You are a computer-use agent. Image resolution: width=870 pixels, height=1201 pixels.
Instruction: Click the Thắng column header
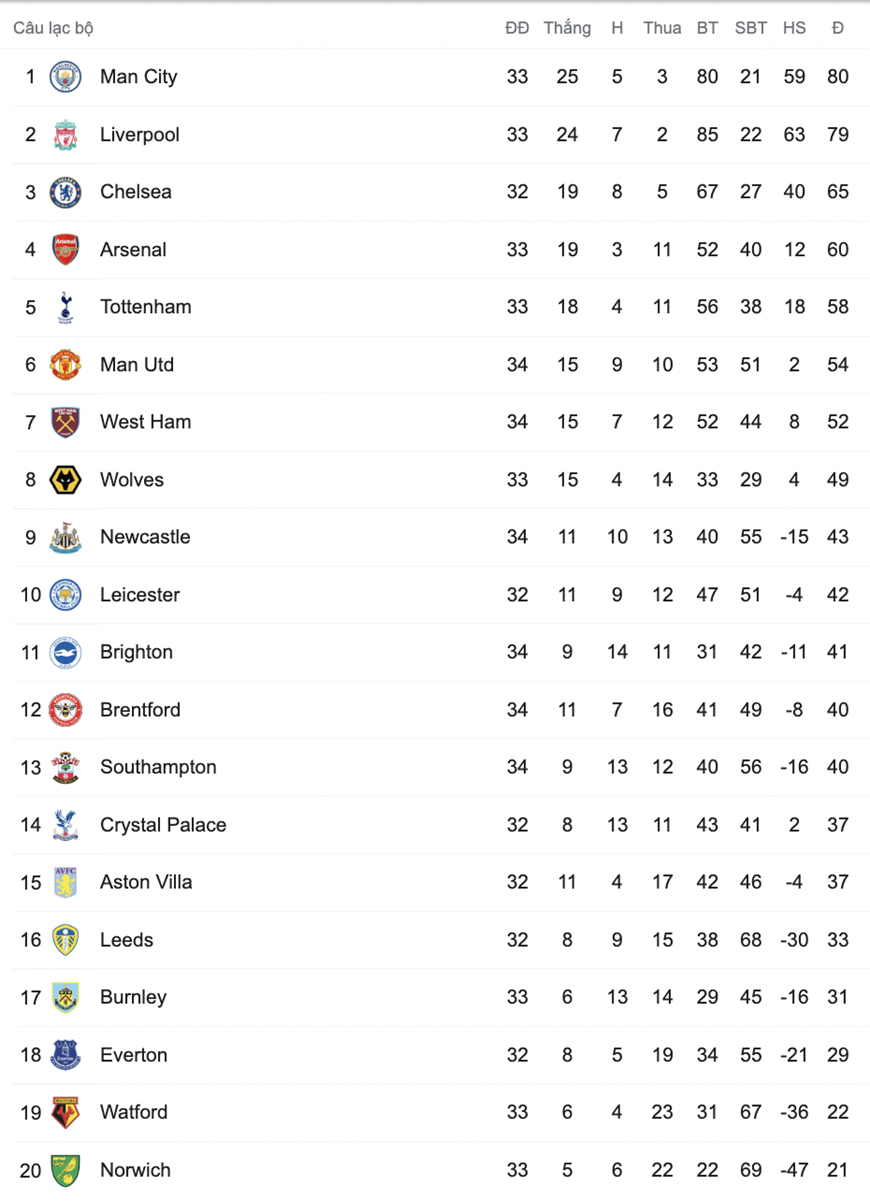pyautogui.click(x=567, y=28)
